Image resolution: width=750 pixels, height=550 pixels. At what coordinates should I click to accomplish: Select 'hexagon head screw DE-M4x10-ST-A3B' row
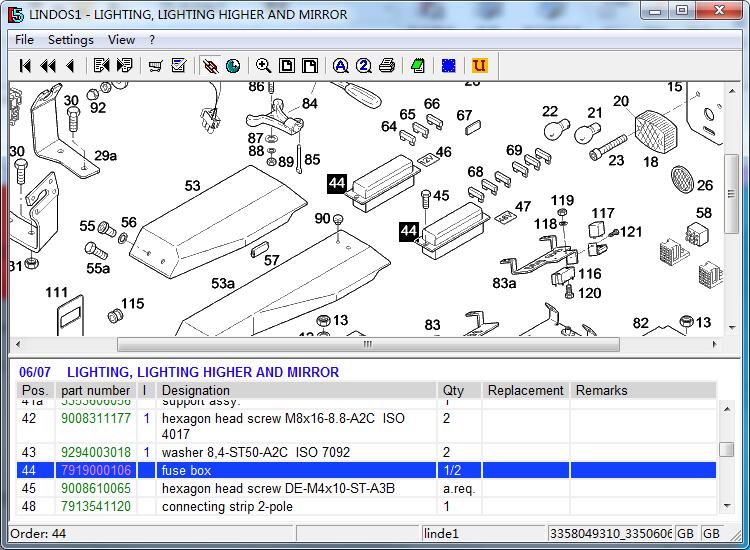(366, 488)
